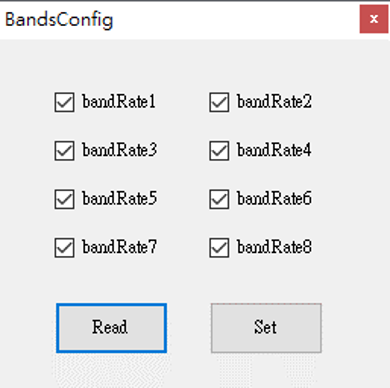Clear the bandRate5 checkbox box

point(64,199)
